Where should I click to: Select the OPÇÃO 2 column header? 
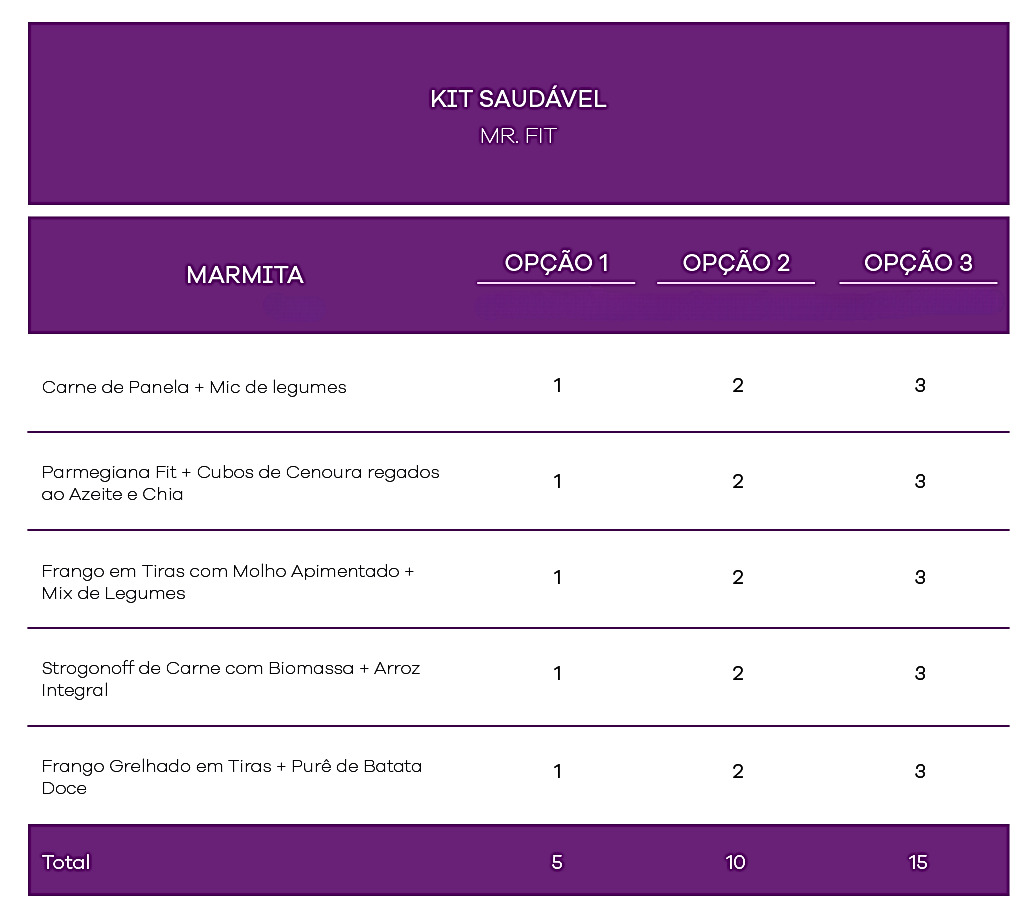coord(736,263)
